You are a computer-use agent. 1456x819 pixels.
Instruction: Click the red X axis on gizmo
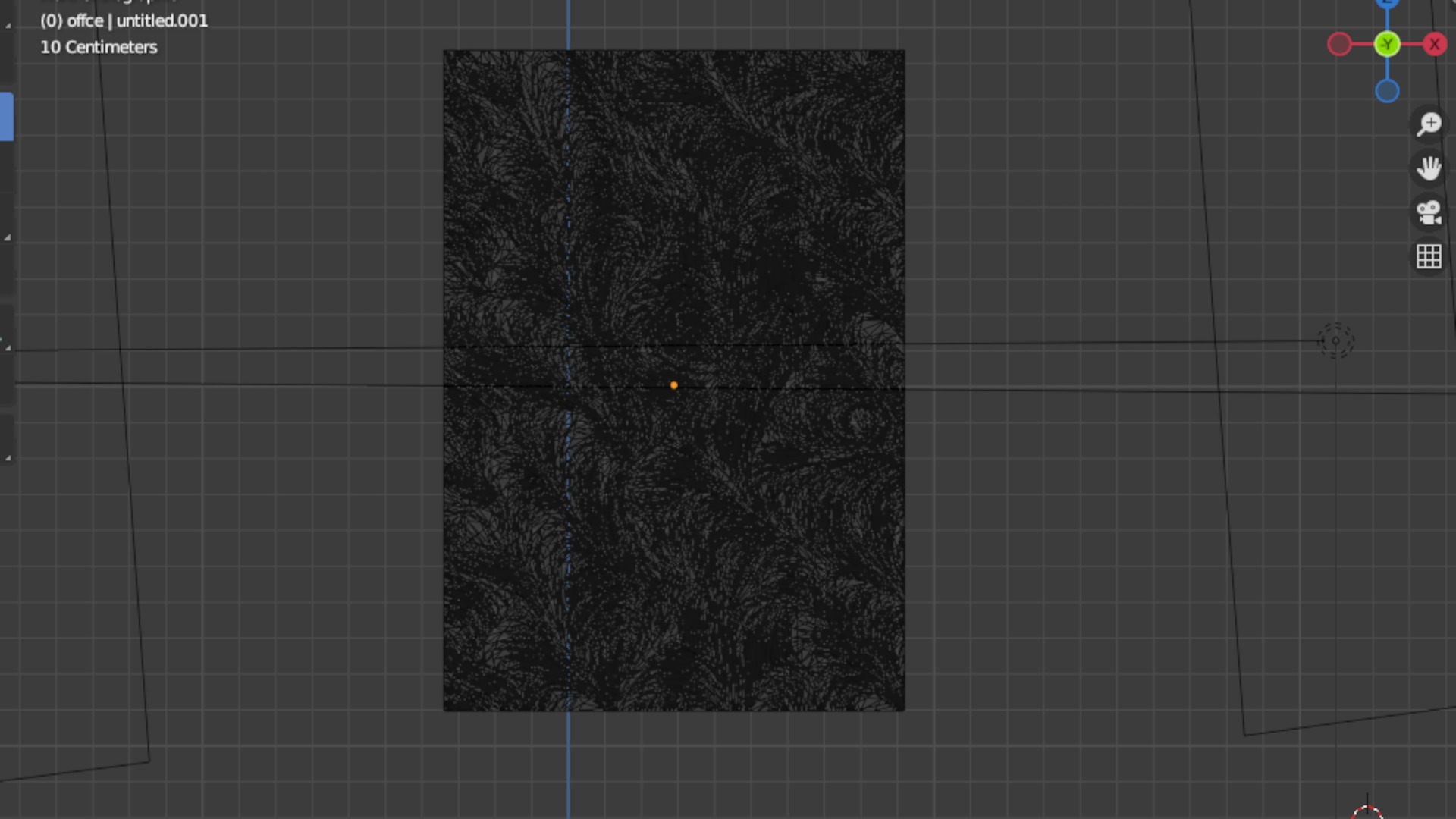pos(1434,45)
